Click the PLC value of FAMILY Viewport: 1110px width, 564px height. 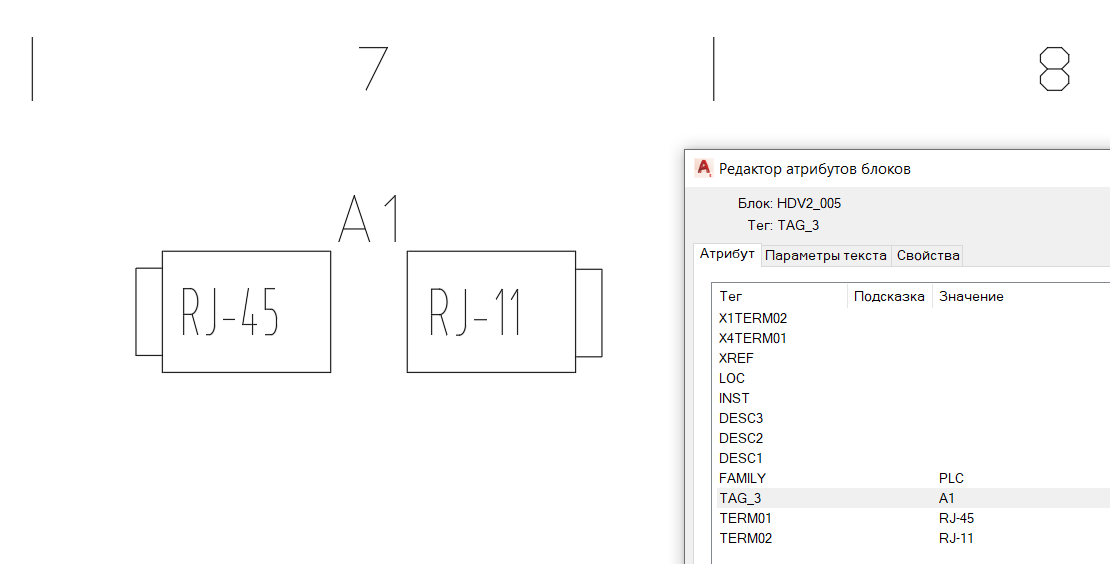click(951, 478)
